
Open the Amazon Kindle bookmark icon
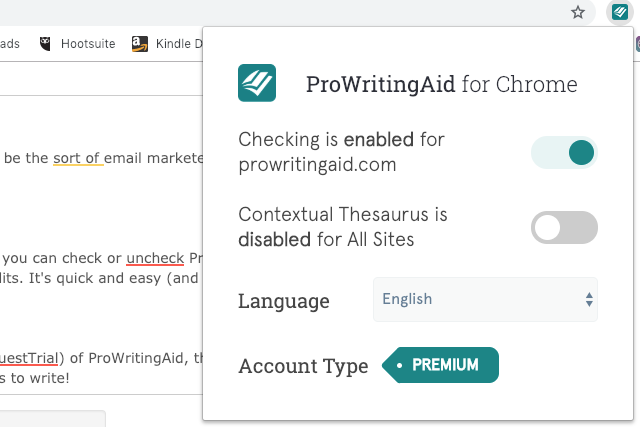pyautogui.click(x=140, y=44)
